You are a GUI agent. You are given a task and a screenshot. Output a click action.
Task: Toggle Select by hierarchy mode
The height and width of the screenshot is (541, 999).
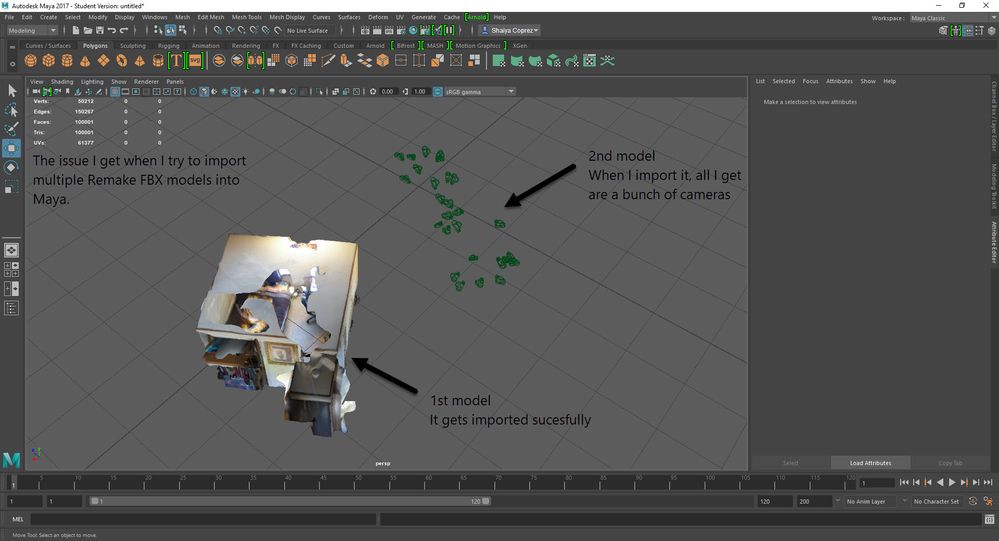[x=159, y=30]
